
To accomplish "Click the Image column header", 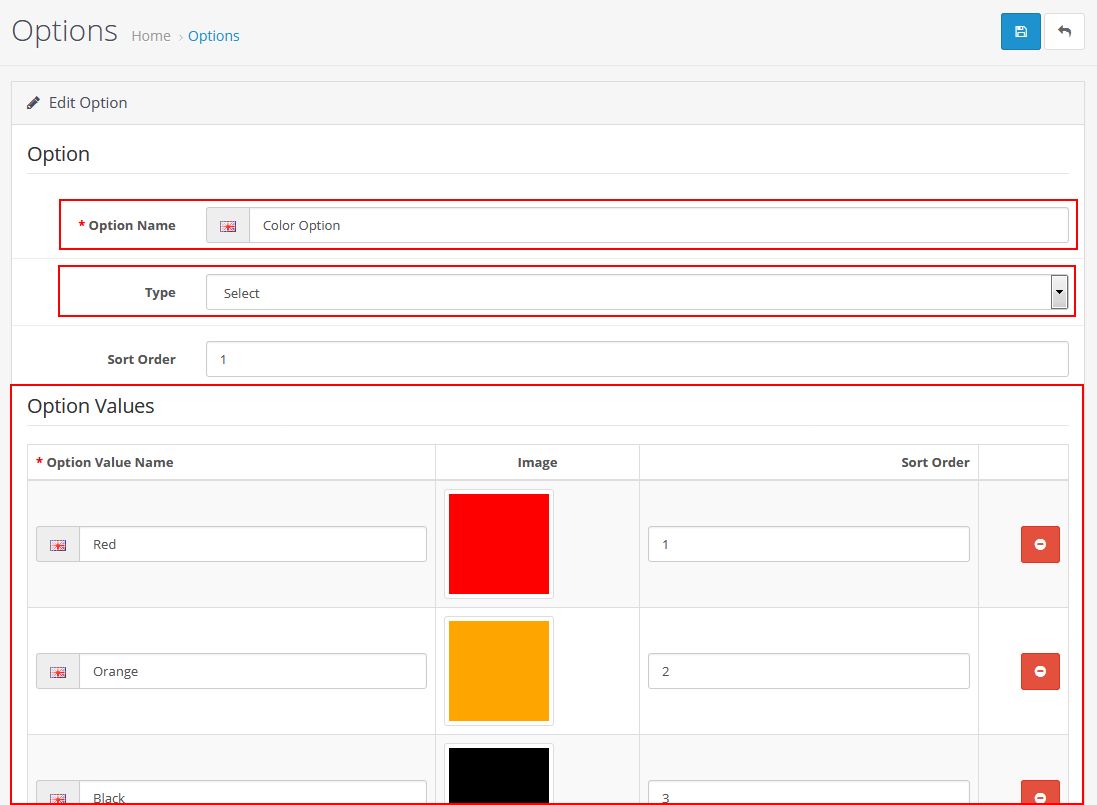I will click(x=537, y=462).
